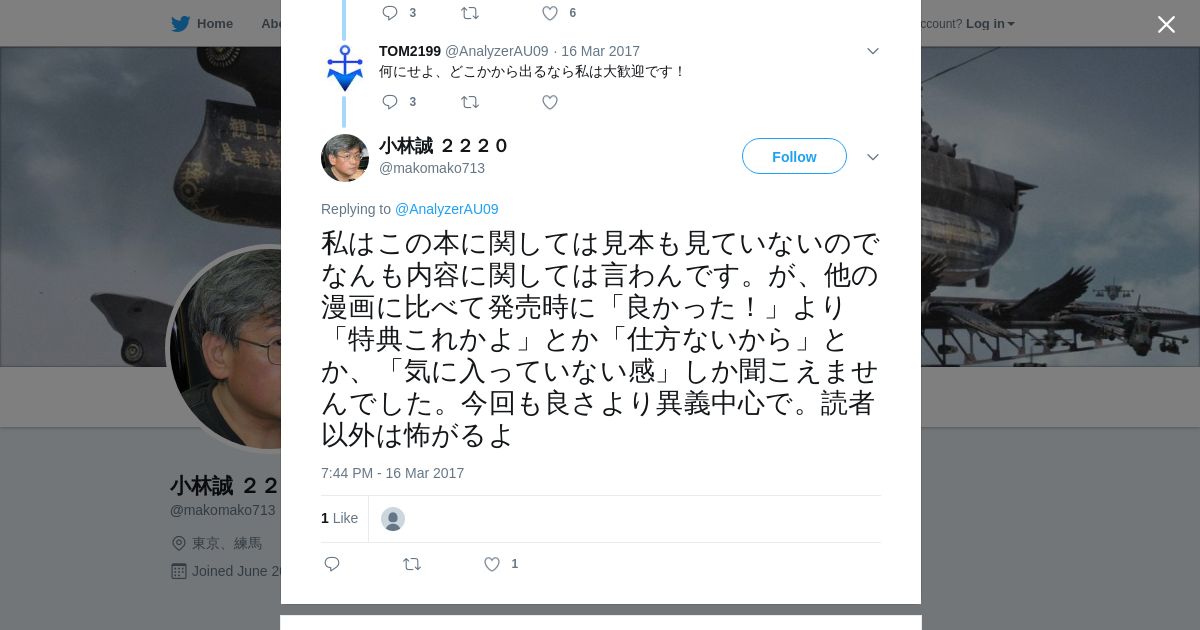Go to Twitter Home tab
This screenshot has width=1200, height=630.
202,24
